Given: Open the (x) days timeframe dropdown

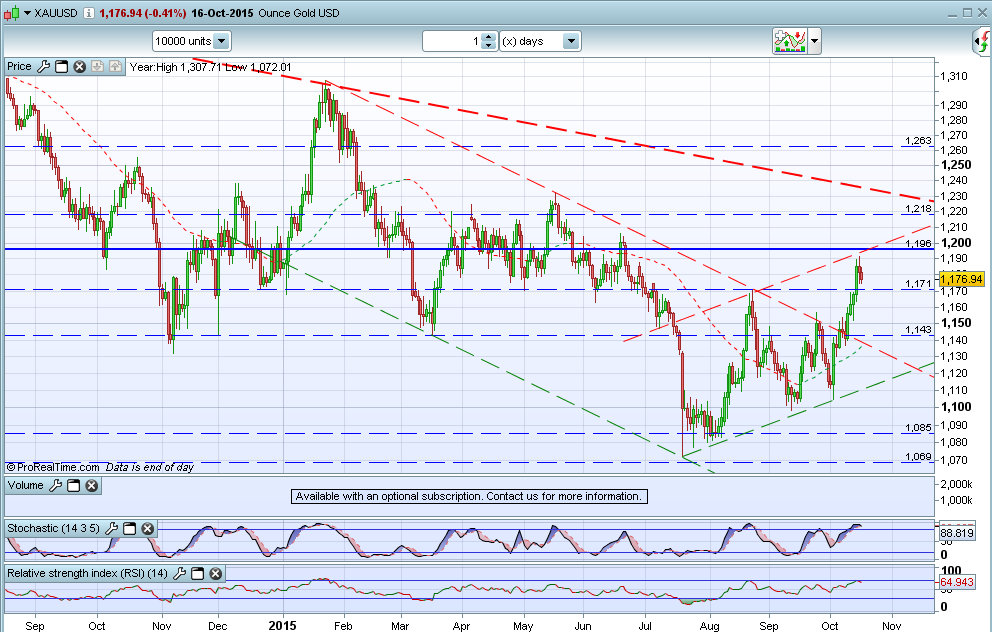Looking at the screenshot, I should pos(540,41).
